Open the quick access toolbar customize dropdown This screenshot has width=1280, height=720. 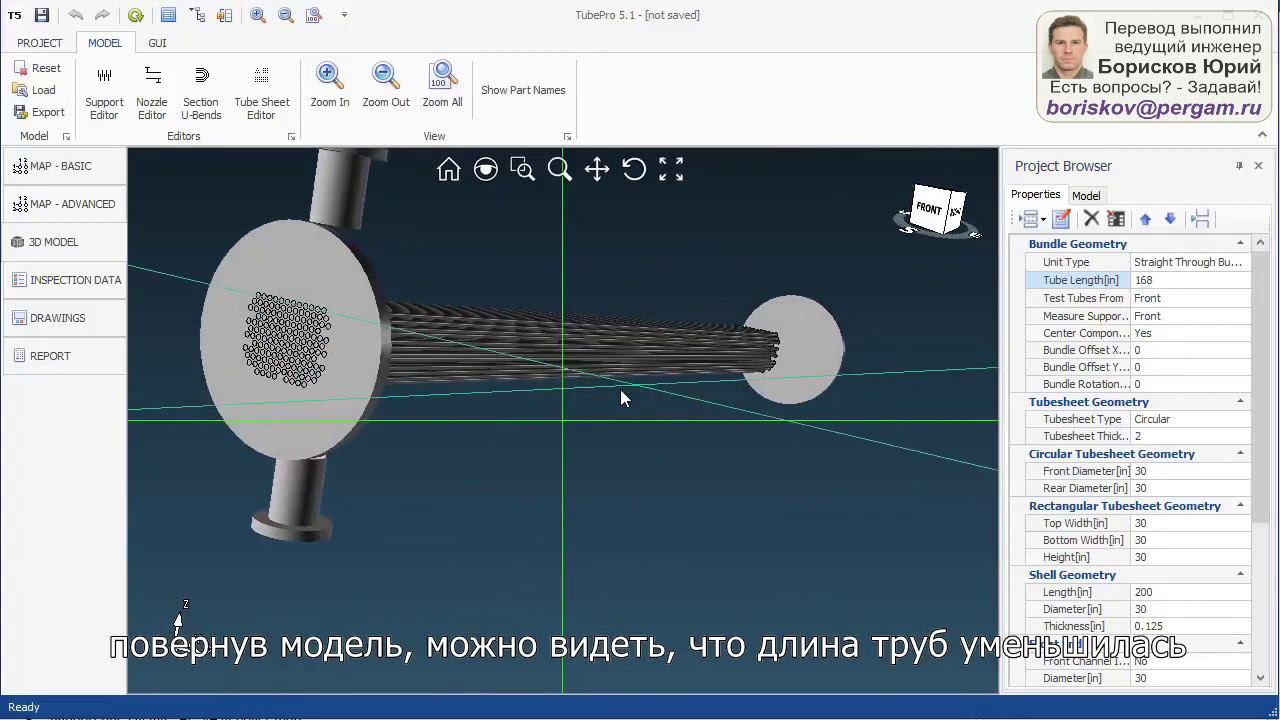(x=344, y=15)
